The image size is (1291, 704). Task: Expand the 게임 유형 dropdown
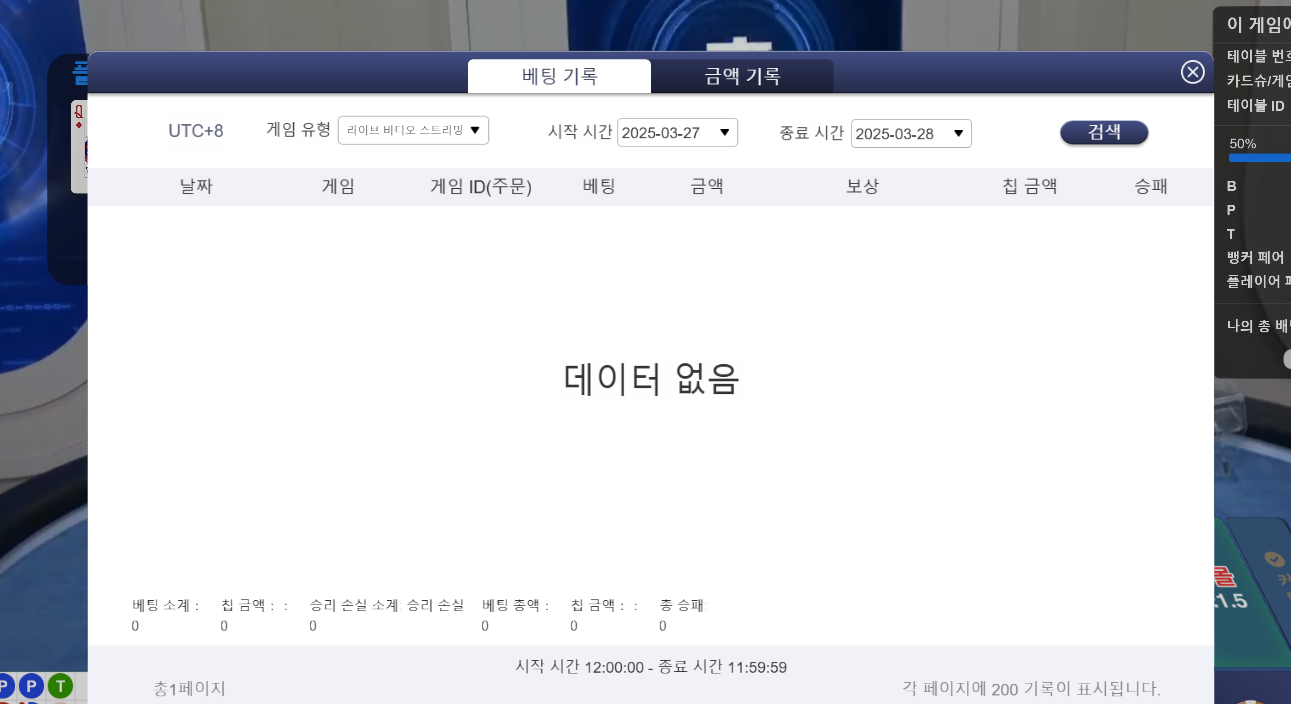(413, 130)
